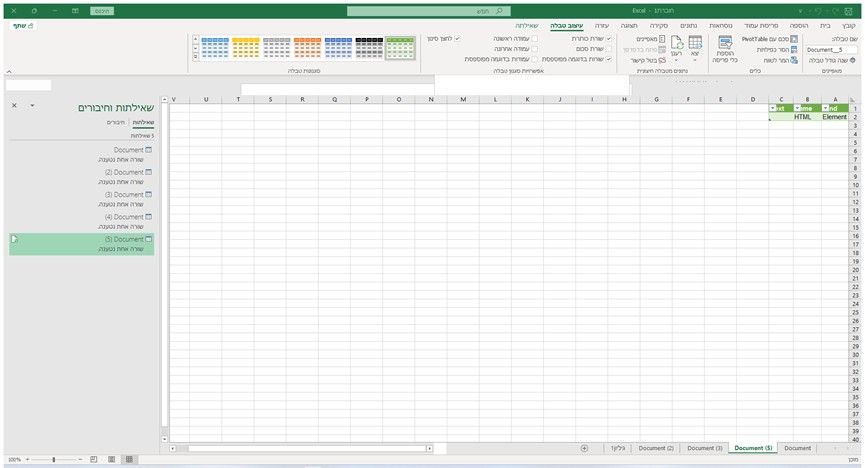Toggle Last Column (עמודה אחרונה) checkbox

pos(534,49)
